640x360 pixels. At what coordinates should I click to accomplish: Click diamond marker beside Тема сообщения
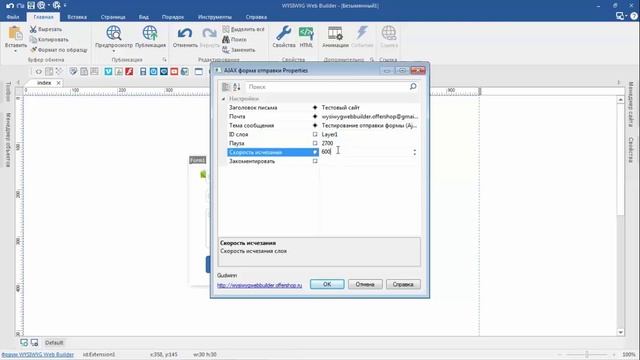coord(315,125)
